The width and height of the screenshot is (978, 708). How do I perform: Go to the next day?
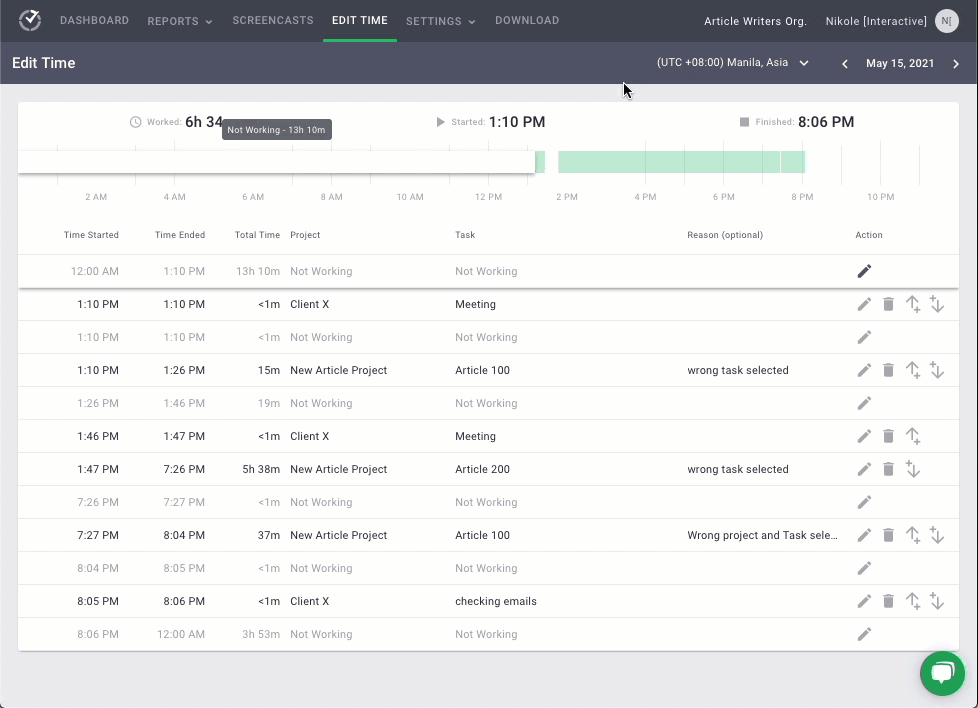point(956,64)
